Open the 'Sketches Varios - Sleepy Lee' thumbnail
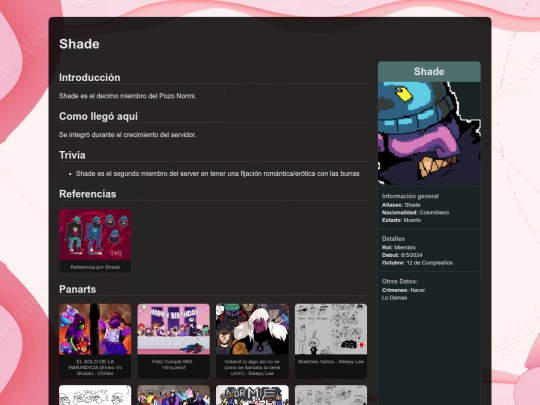This screenshot has height=405, width=540. tap(331, 329)
